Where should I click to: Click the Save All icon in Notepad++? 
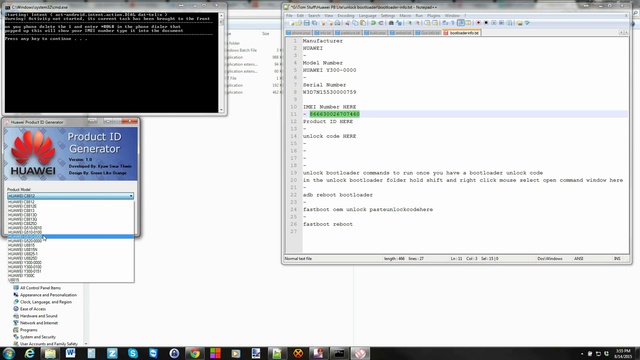(x=314, y=23)
